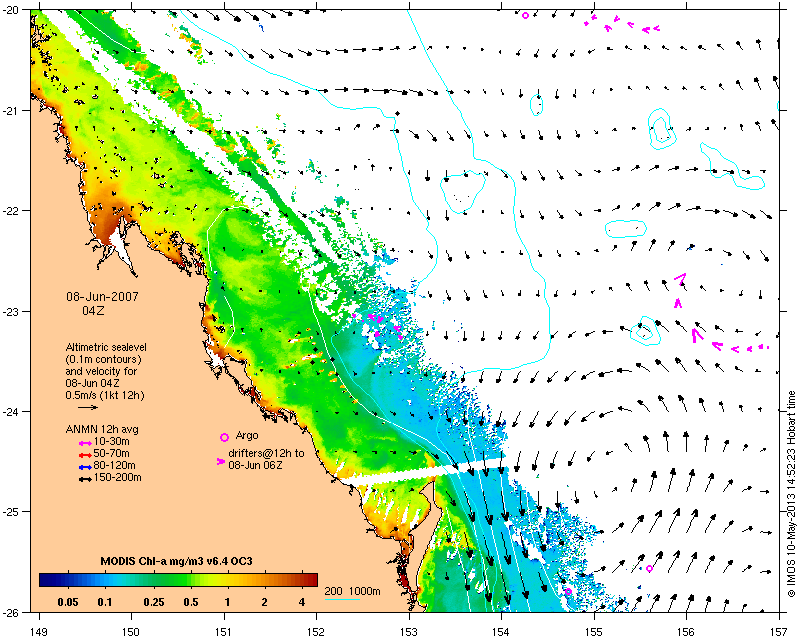Click the '04Z' time label
800x640 pixels.
point(93,310)
